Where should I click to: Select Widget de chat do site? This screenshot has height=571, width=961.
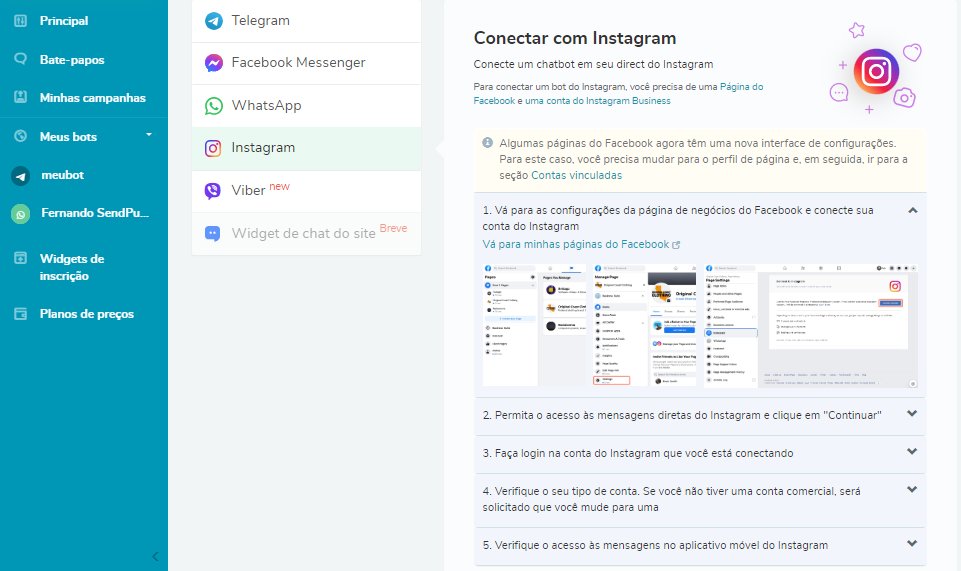pos(306,233)
